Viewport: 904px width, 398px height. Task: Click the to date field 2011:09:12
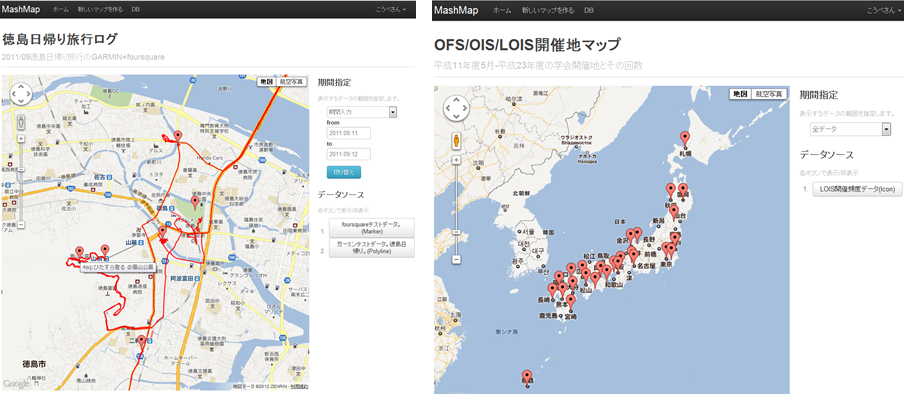348,154
